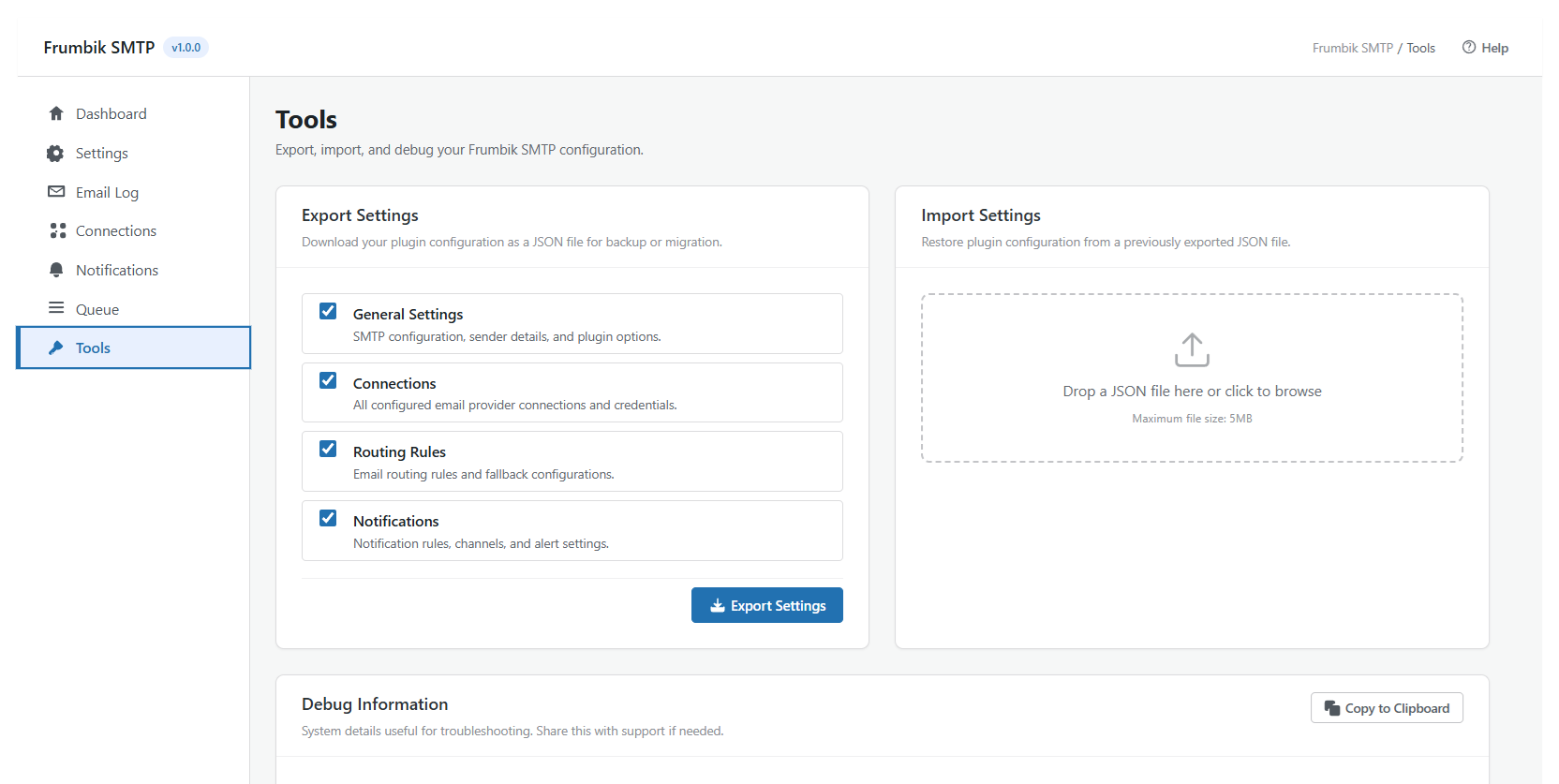Open Dashboard from the sidebar
Screen dimensions: 1559x784
click(133, 113)
